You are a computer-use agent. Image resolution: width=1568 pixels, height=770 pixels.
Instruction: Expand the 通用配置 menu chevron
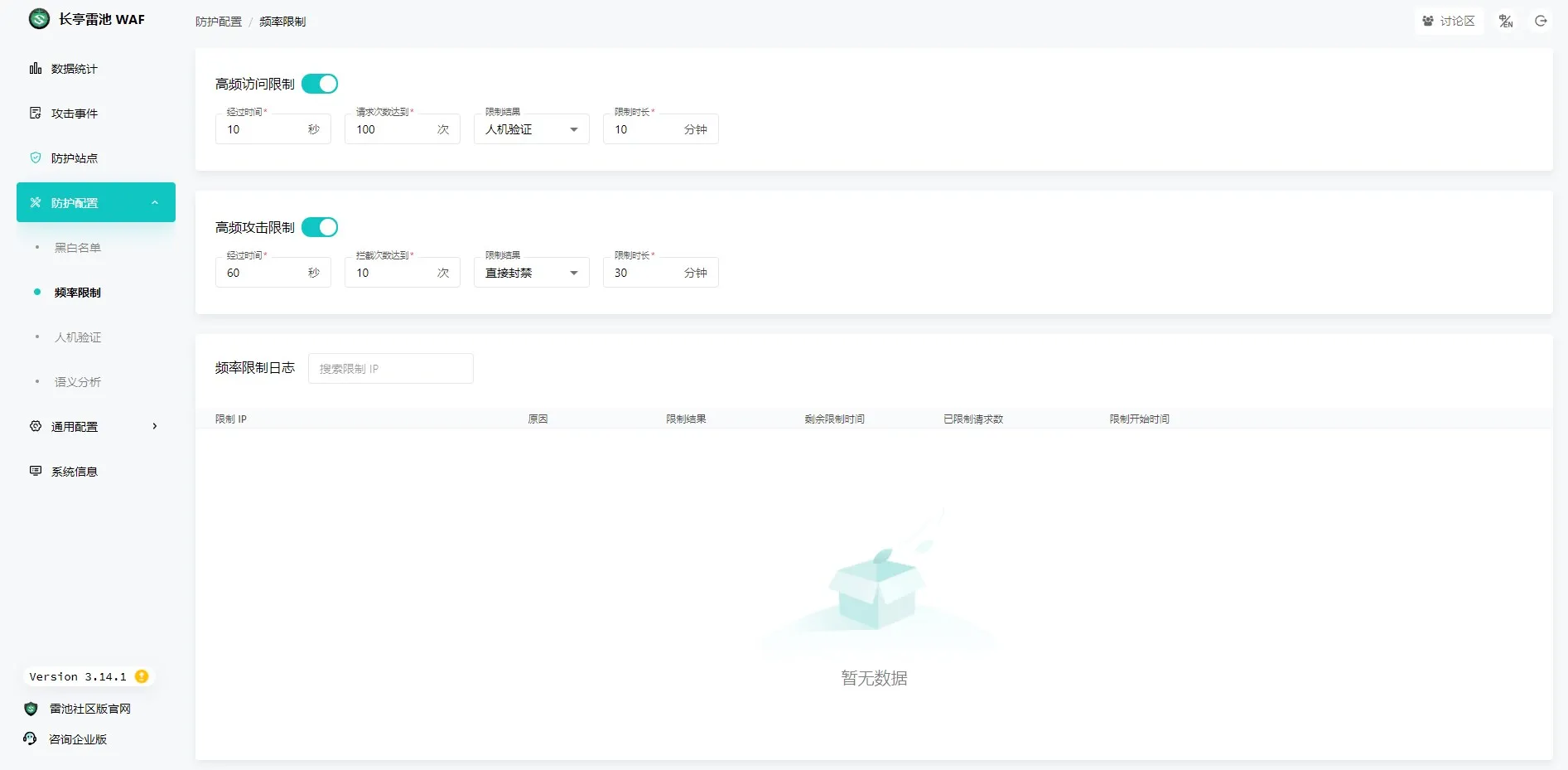pyautogui.click(x=155, y=427)
